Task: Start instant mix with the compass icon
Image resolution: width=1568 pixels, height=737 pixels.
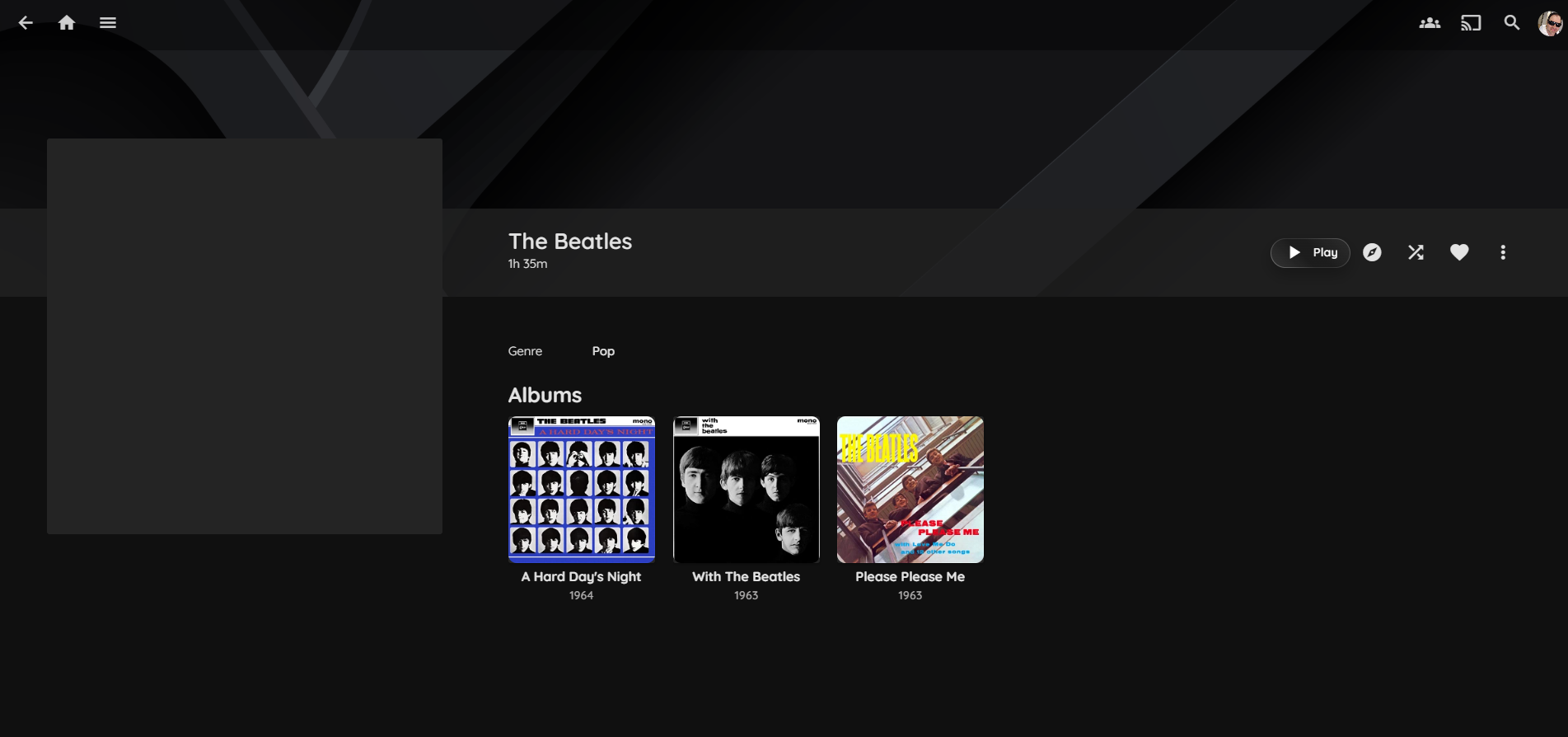Action: tap(1372, 252)
